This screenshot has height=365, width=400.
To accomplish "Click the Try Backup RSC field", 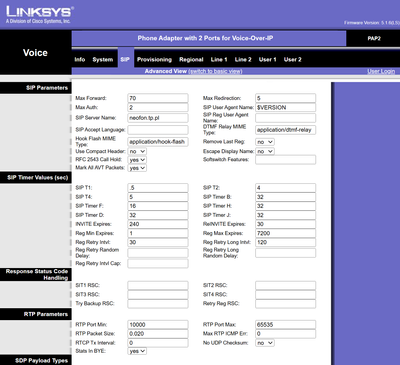I will 158,303.
